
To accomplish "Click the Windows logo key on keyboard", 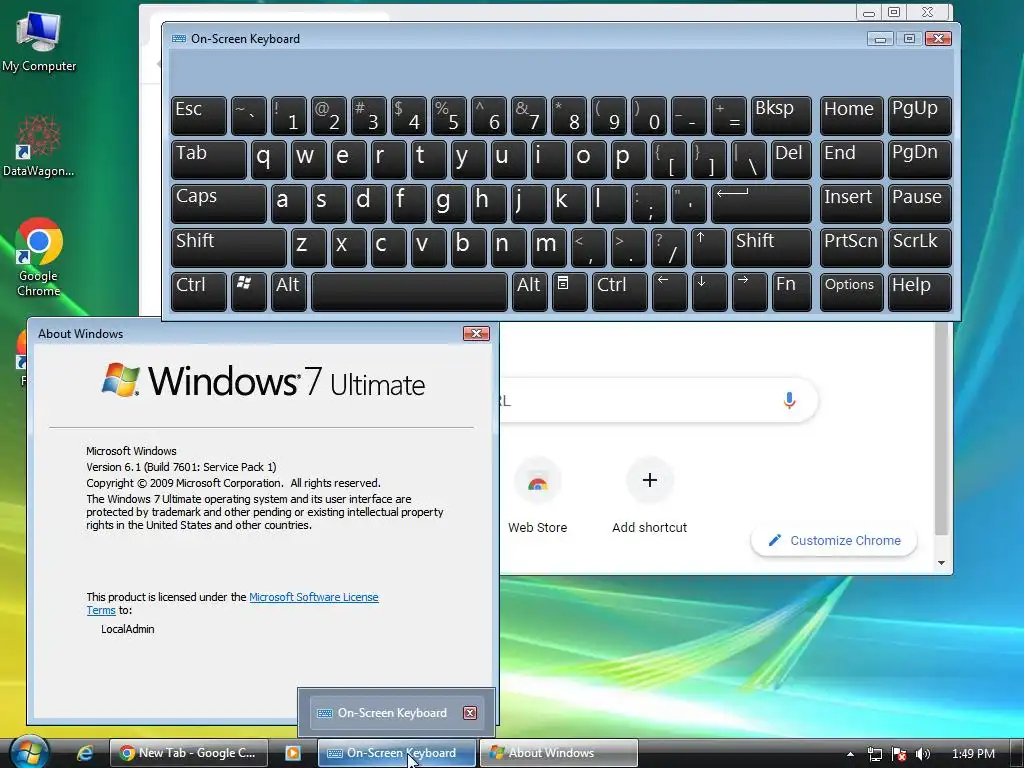I will [x=248, y=291].
